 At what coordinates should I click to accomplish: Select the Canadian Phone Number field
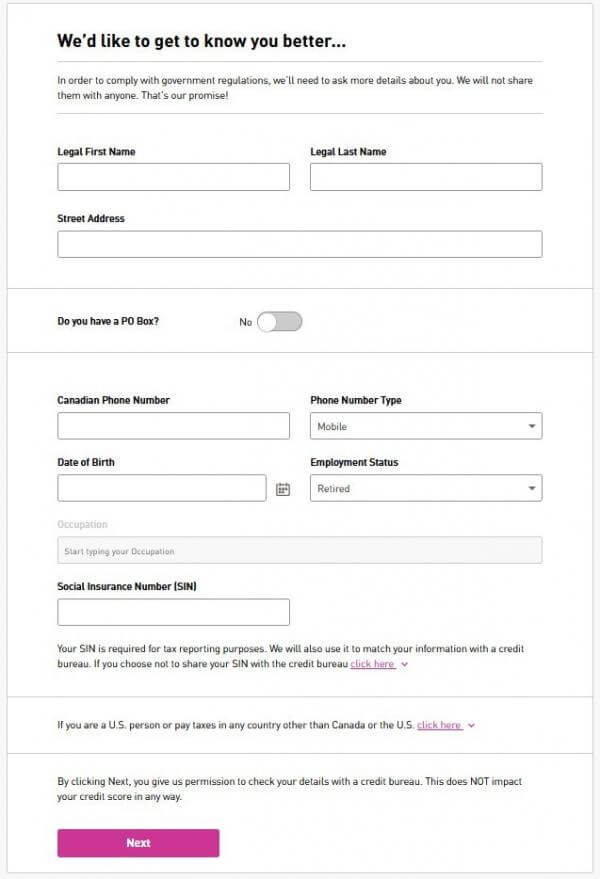pos(173,427)
